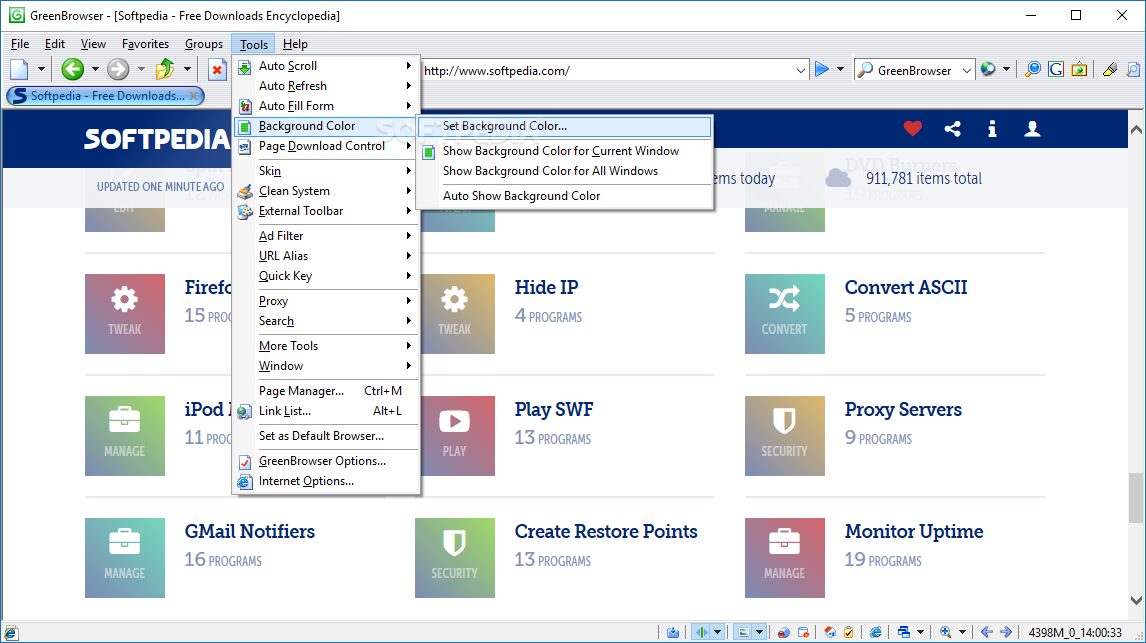This screenshot has width=1146, height=643.
Task: Click the user account icon on Softpedia
Action: pyautogui.click(x=1032, y=129)
